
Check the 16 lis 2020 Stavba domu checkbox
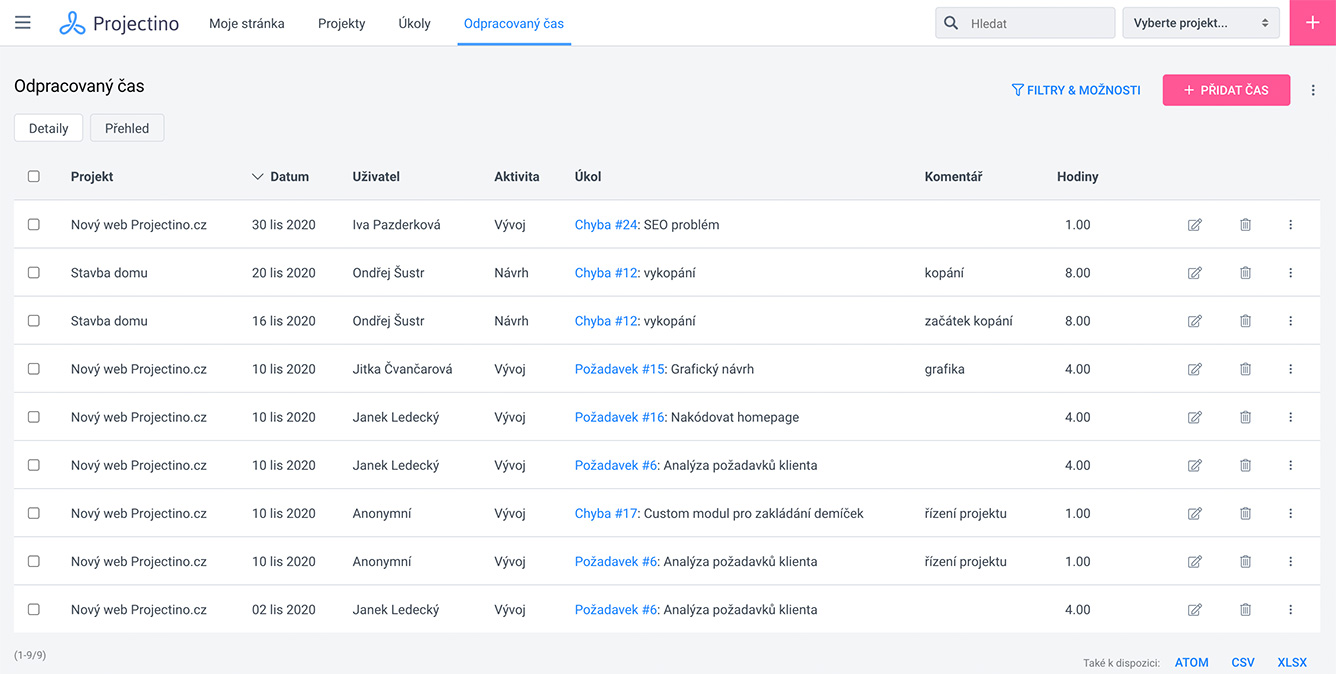pos(34,321)
